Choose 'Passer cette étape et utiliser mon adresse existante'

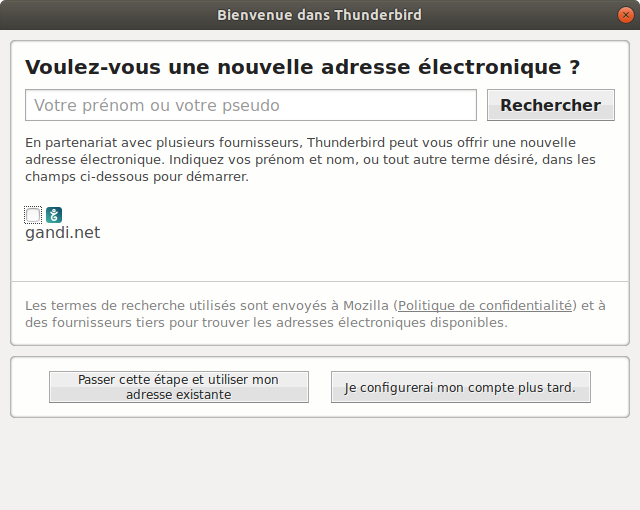pyautogui.click(x=179, y=387)
